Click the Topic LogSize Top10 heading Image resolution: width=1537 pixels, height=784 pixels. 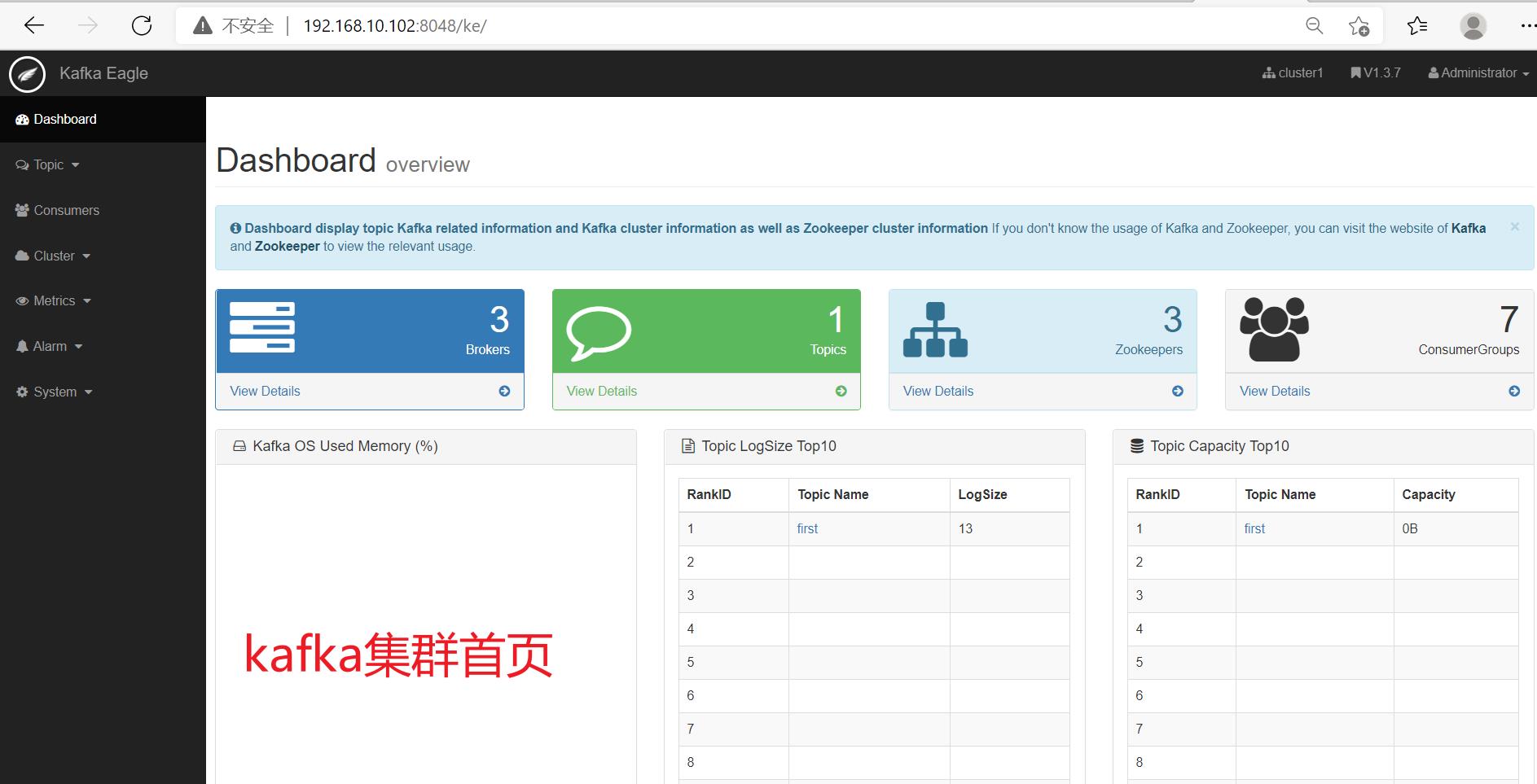point(769,446)
